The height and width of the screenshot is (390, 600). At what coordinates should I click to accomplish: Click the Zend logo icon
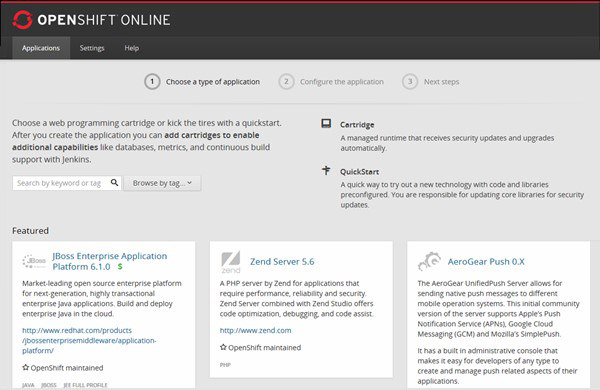(x=231, y=262)
